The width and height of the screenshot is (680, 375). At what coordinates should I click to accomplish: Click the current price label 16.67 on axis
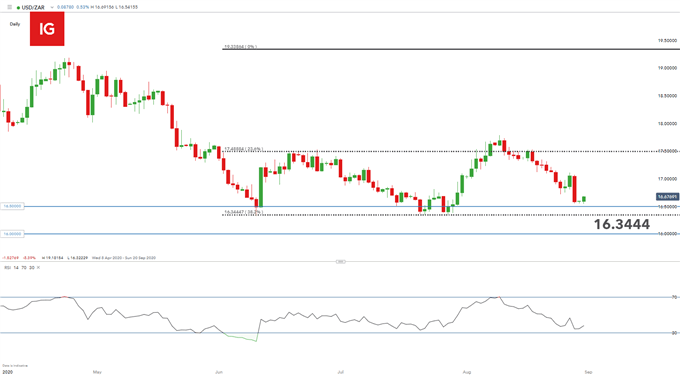(667, 197)
